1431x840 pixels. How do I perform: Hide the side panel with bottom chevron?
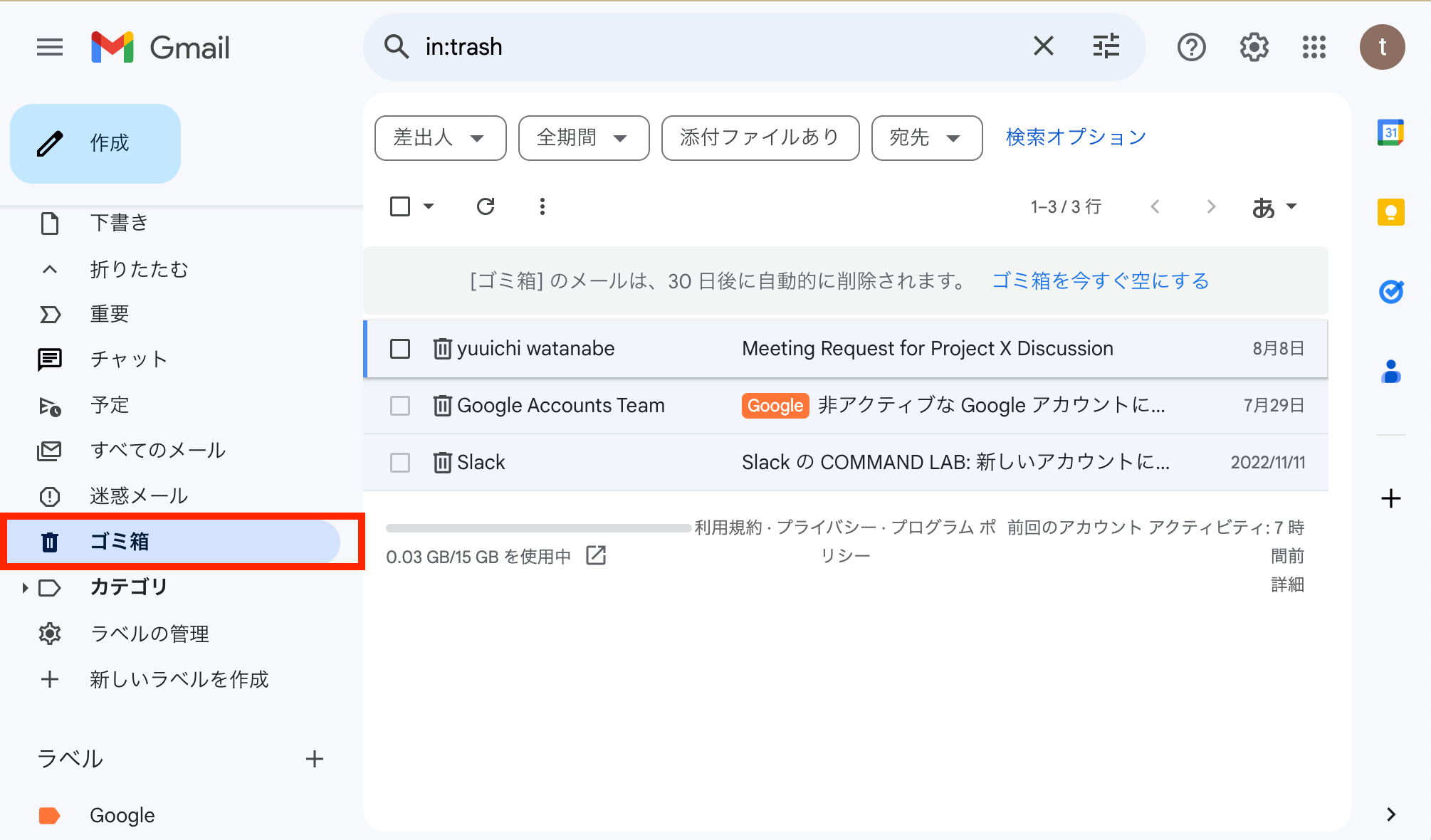click(x=1391, y=814)
